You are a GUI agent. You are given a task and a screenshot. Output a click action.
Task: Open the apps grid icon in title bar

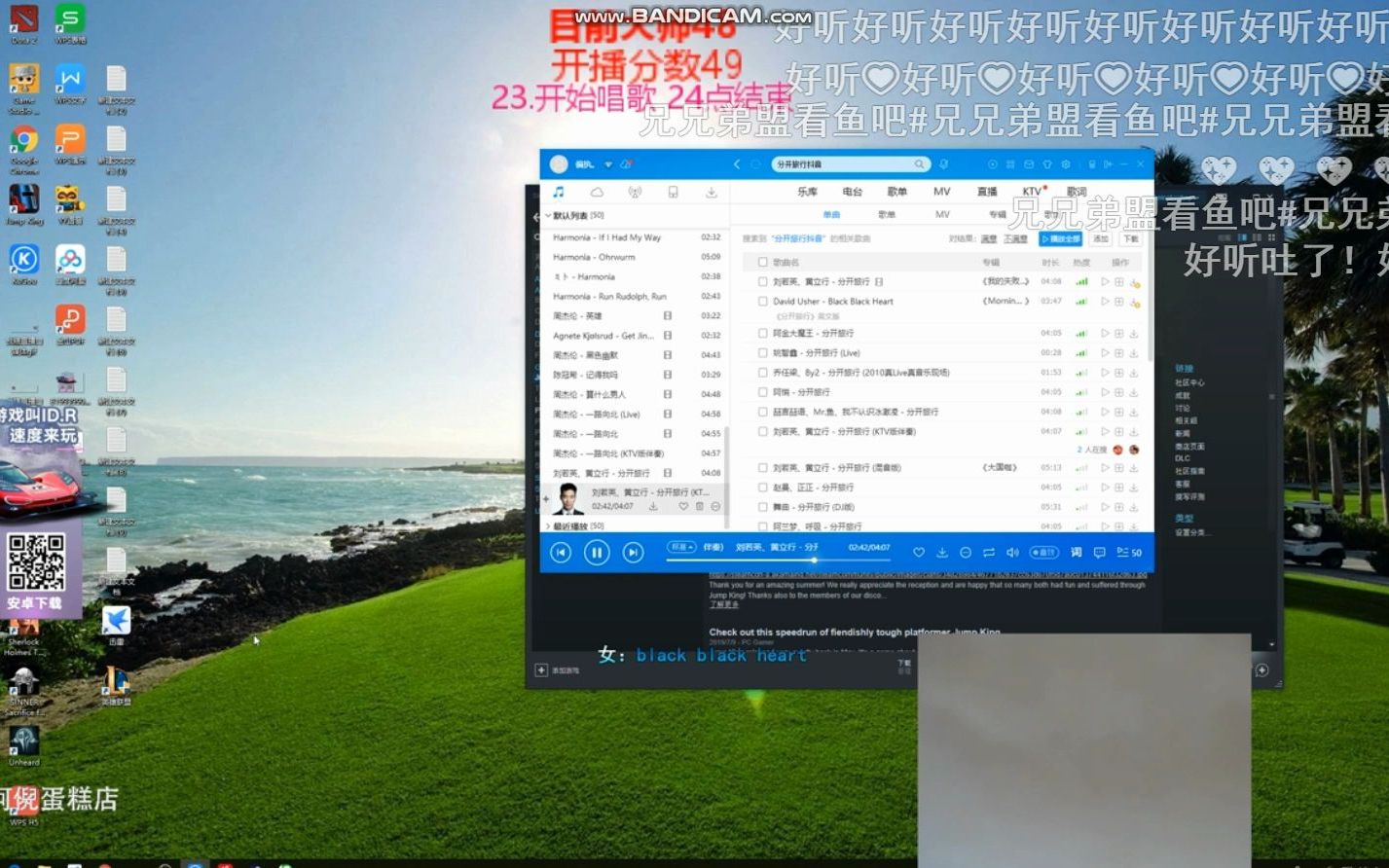click(x=1010, y=163)
